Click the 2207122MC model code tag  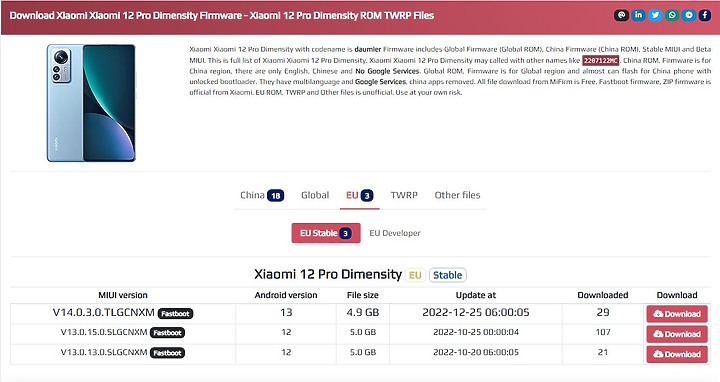pyautogui.click(x=601, y=61)
